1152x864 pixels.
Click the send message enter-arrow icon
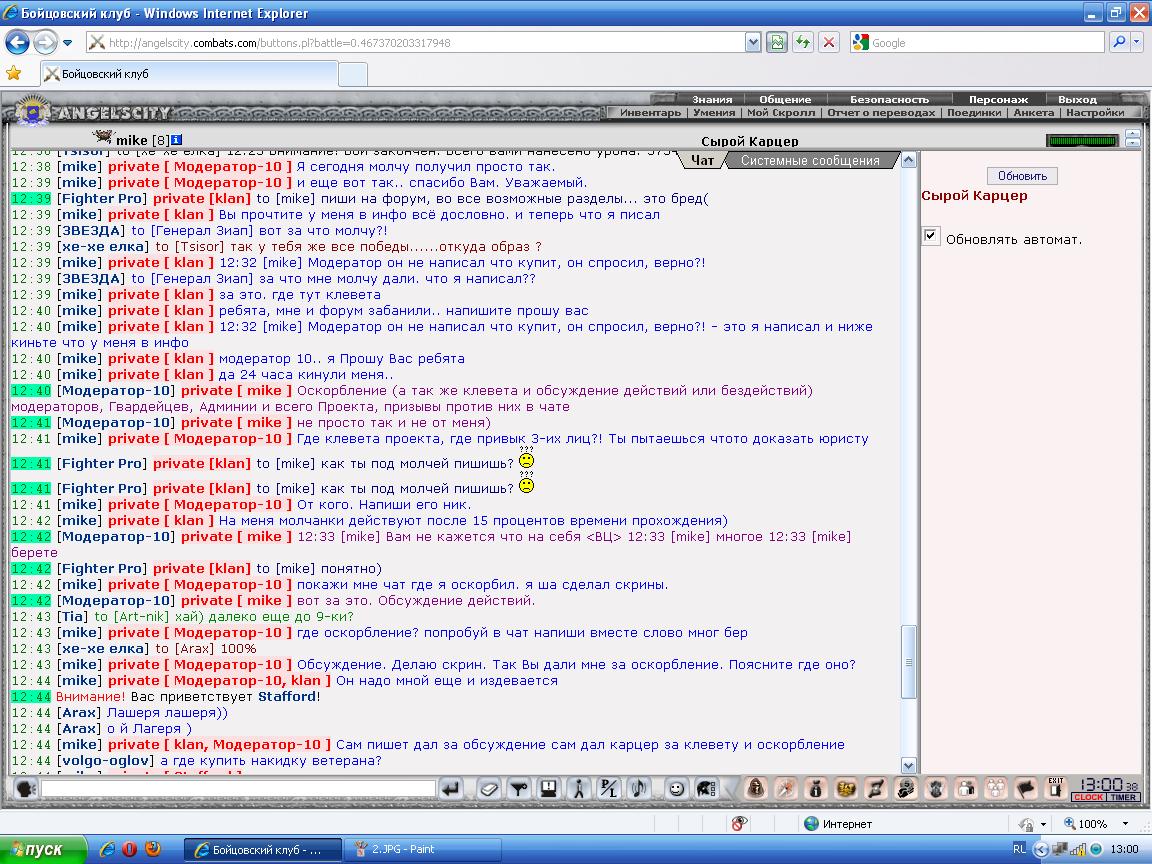coord(451,789)
